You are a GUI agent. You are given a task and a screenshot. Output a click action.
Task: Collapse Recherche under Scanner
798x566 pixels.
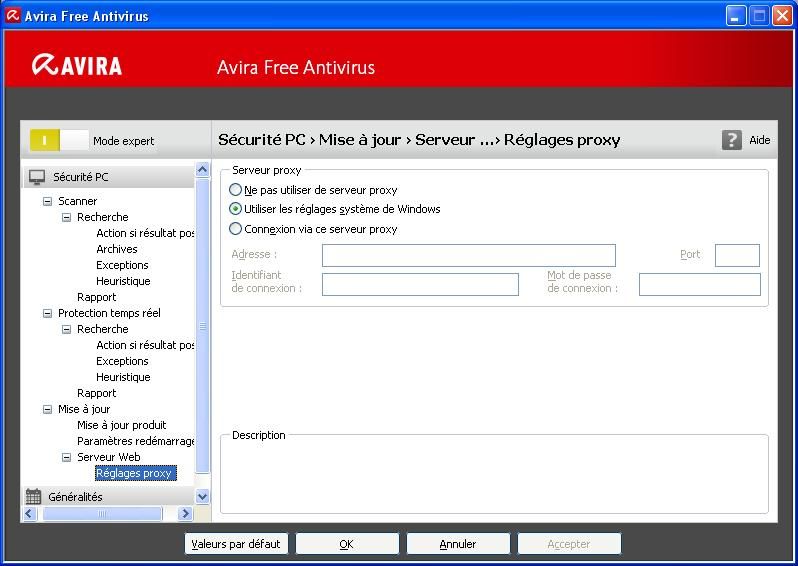pos(66,217)
